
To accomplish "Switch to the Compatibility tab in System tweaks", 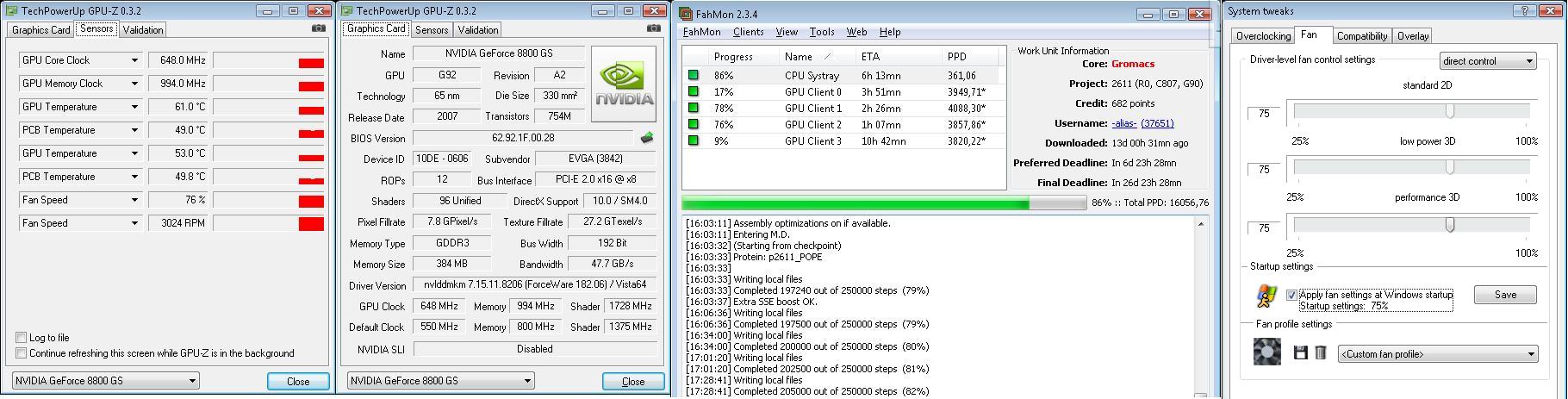I will click(1362, 36).
